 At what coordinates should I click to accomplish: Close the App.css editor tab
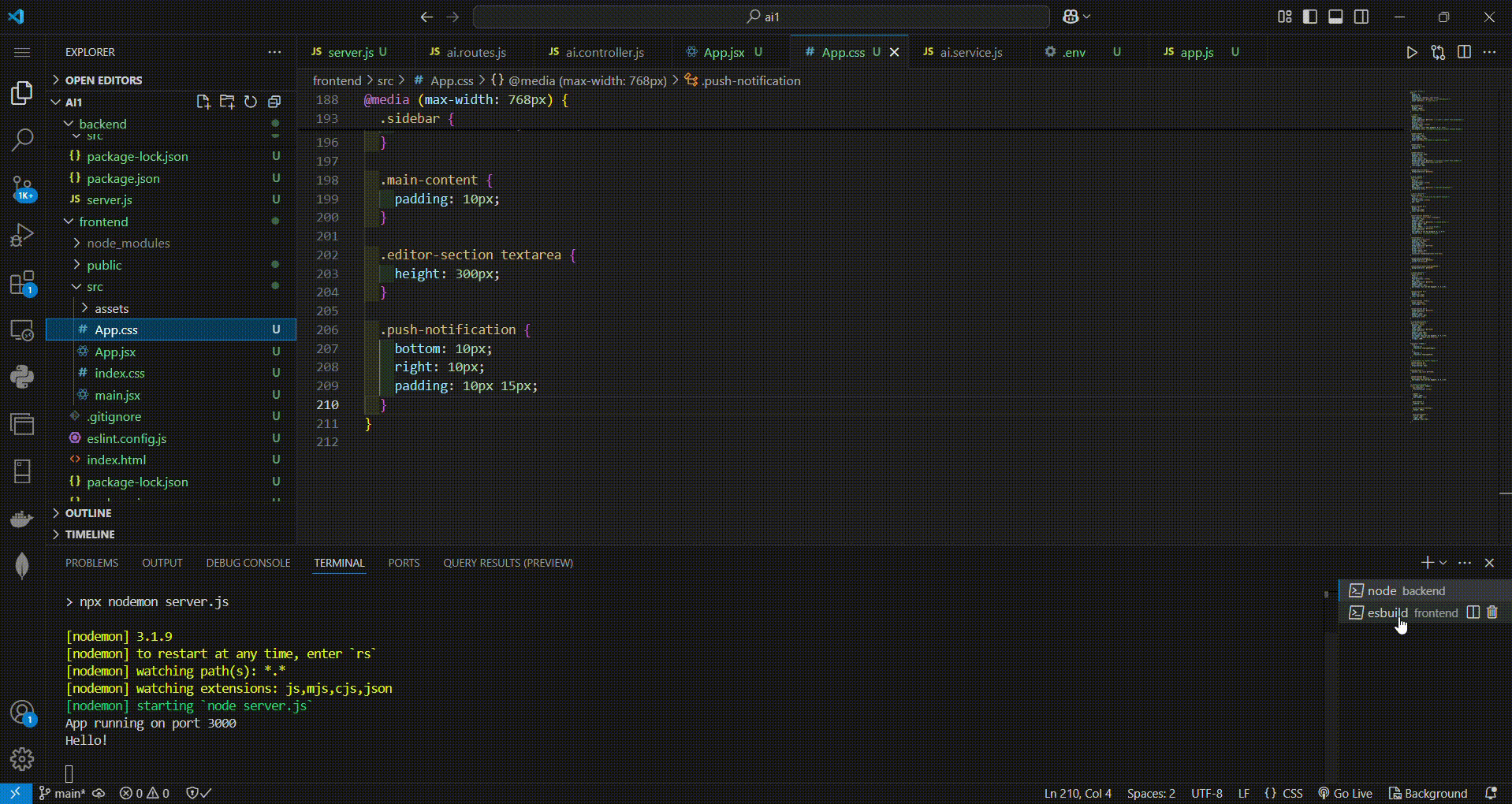pyautogui.click(x=894, y=52)
